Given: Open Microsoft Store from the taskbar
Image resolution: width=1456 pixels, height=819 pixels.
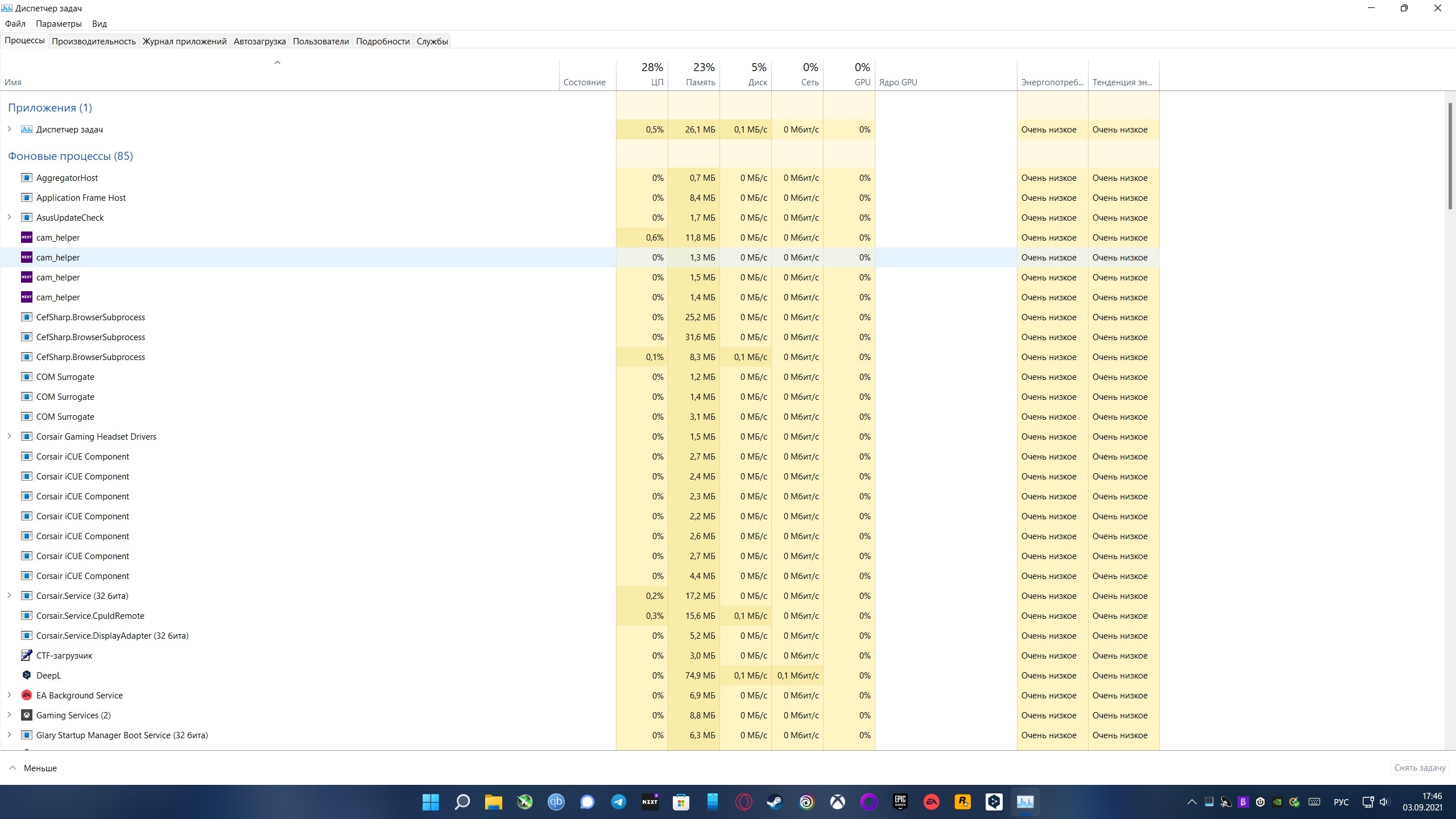Looking at the screenshot, I should coord(681,802).
